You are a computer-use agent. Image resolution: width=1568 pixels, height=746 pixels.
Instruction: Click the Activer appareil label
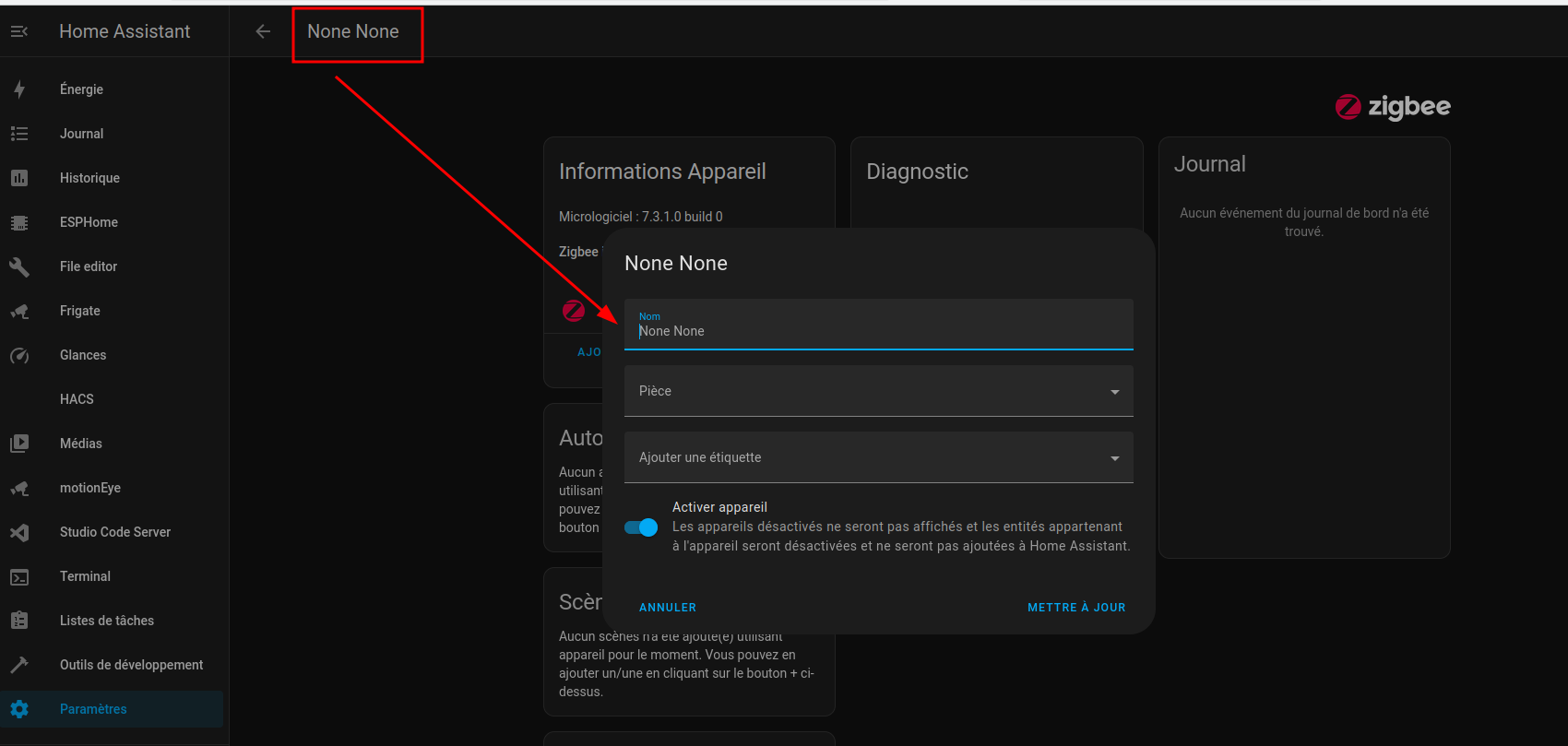click(x=719, y=507)
